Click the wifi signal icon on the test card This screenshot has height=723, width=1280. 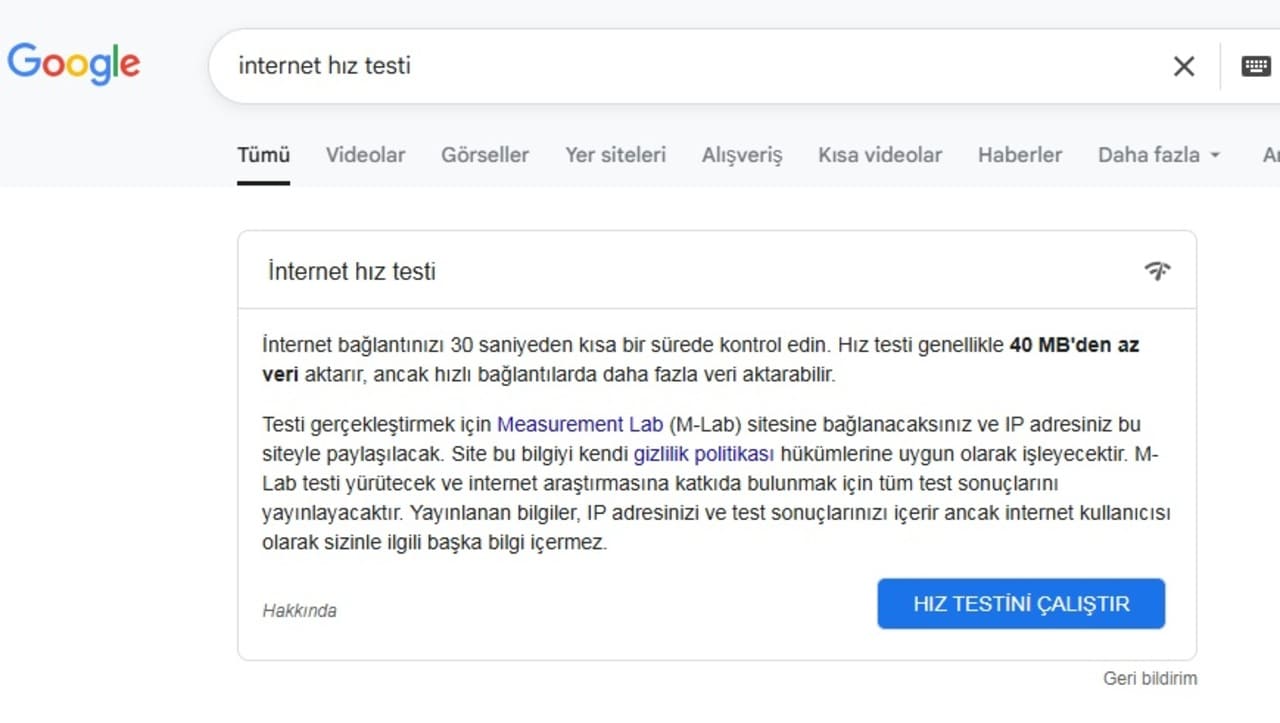tap(1157, 270)
